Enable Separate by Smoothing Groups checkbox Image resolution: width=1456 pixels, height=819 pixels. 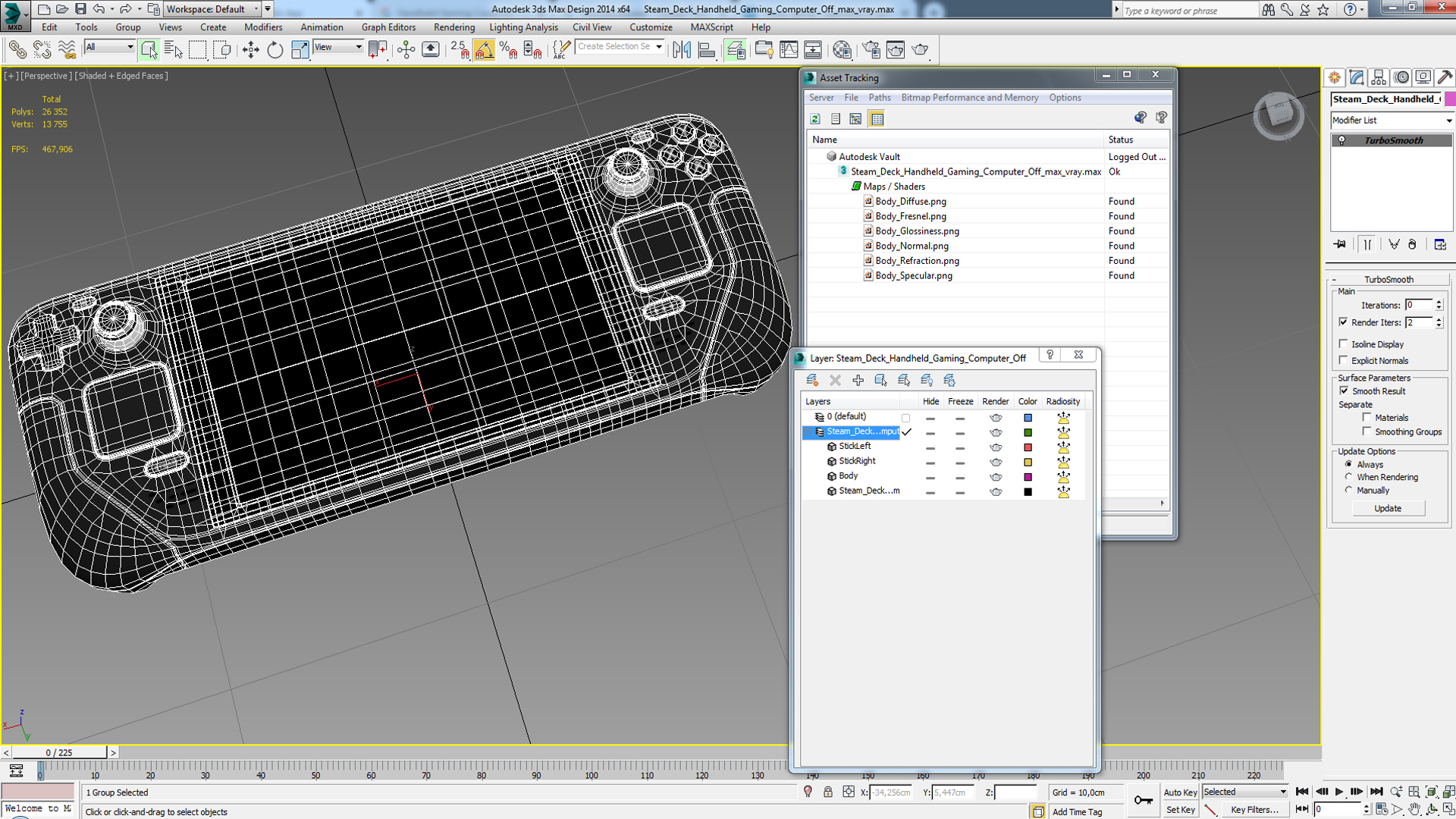pos(1367,431)
